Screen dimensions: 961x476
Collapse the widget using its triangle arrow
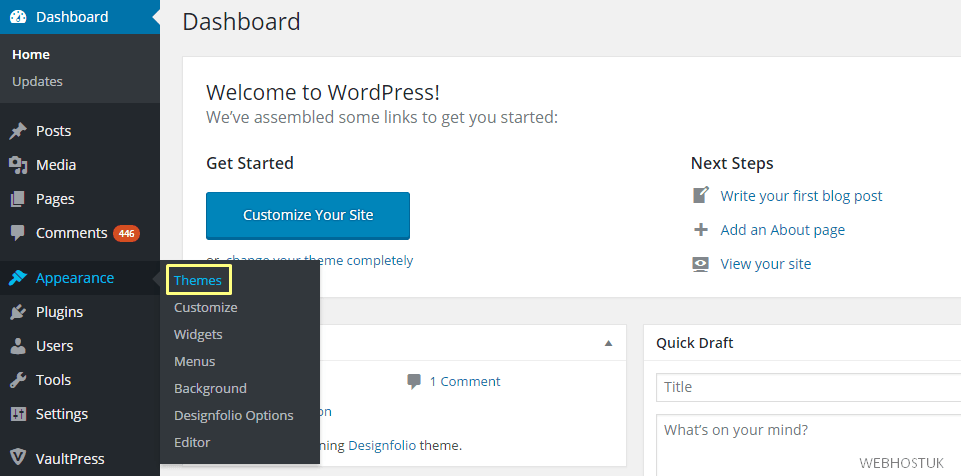pos(609,343)
